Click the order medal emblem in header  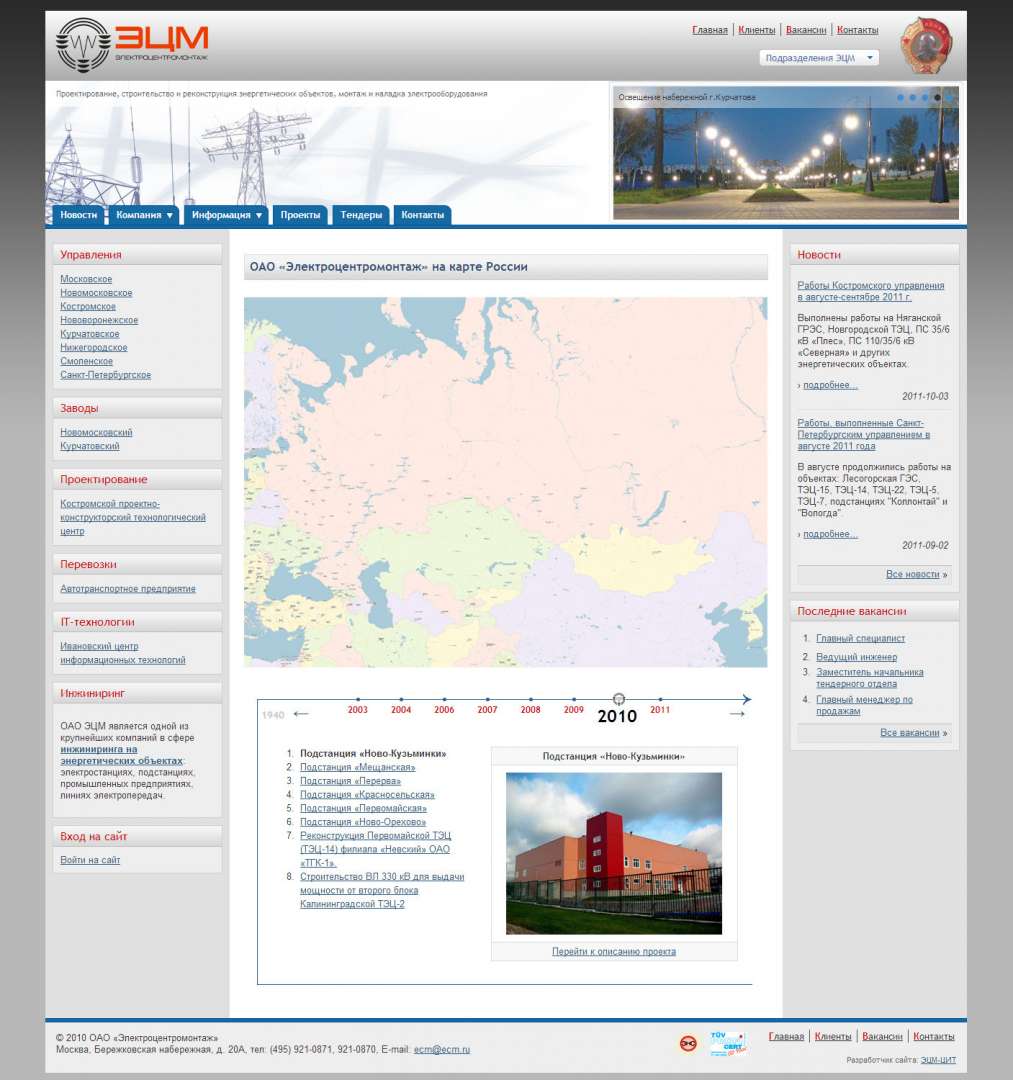[x=927, y=46]
